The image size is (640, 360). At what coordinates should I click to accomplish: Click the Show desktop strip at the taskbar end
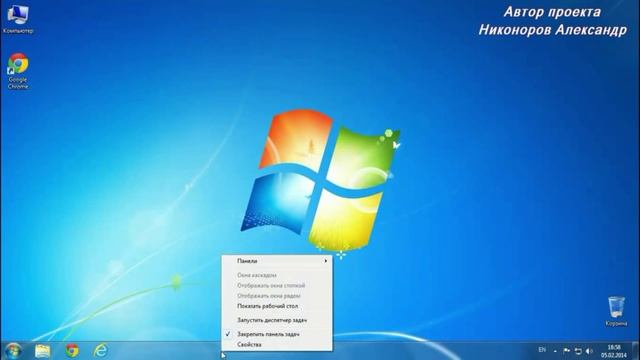635,351
